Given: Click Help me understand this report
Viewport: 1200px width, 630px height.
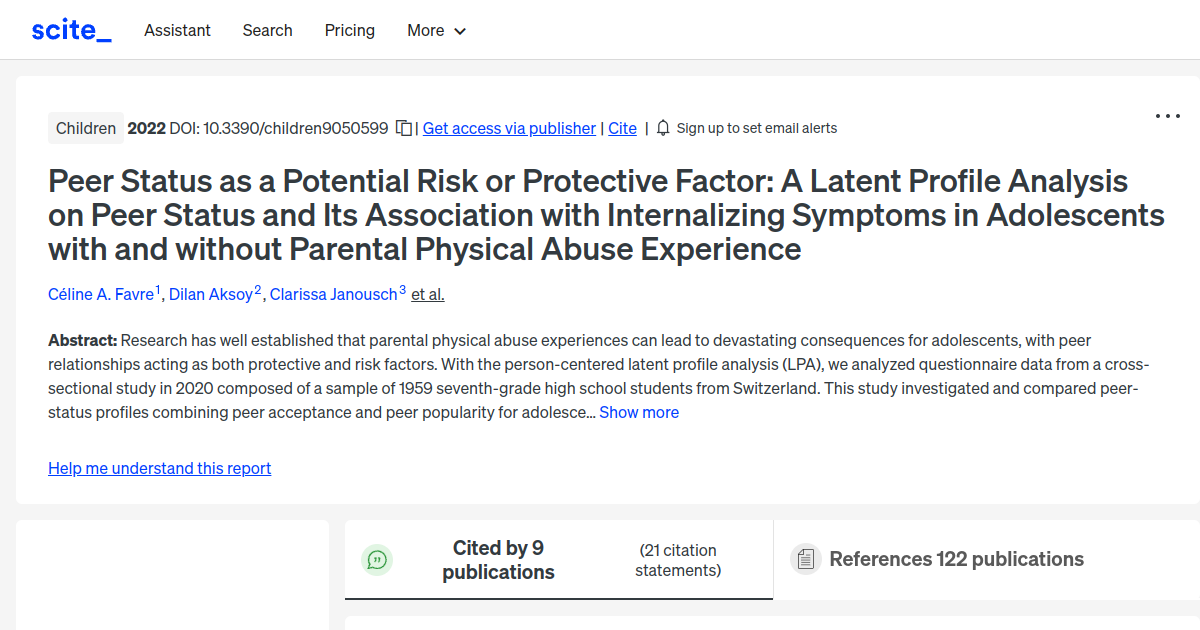Looking at the screenshot, I should pos(159,468).
